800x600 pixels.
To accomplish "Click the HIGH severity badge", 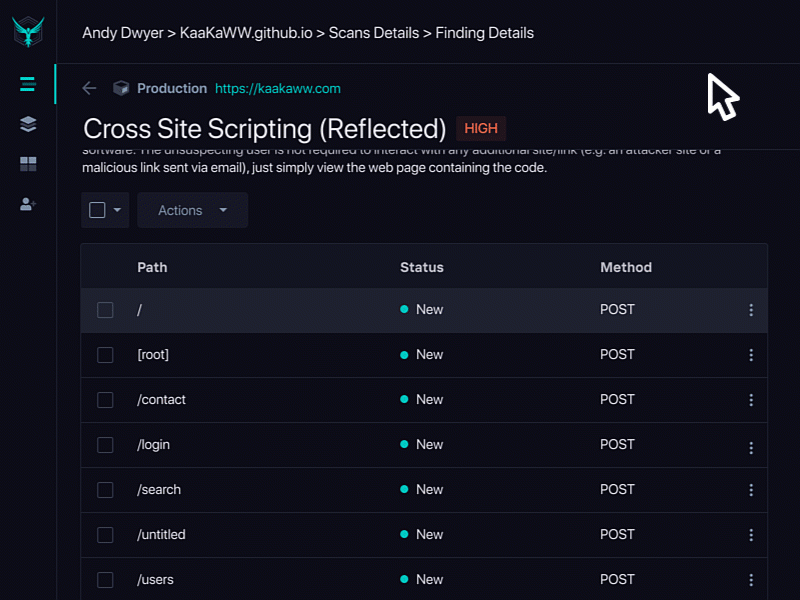I will coord(481,128).
